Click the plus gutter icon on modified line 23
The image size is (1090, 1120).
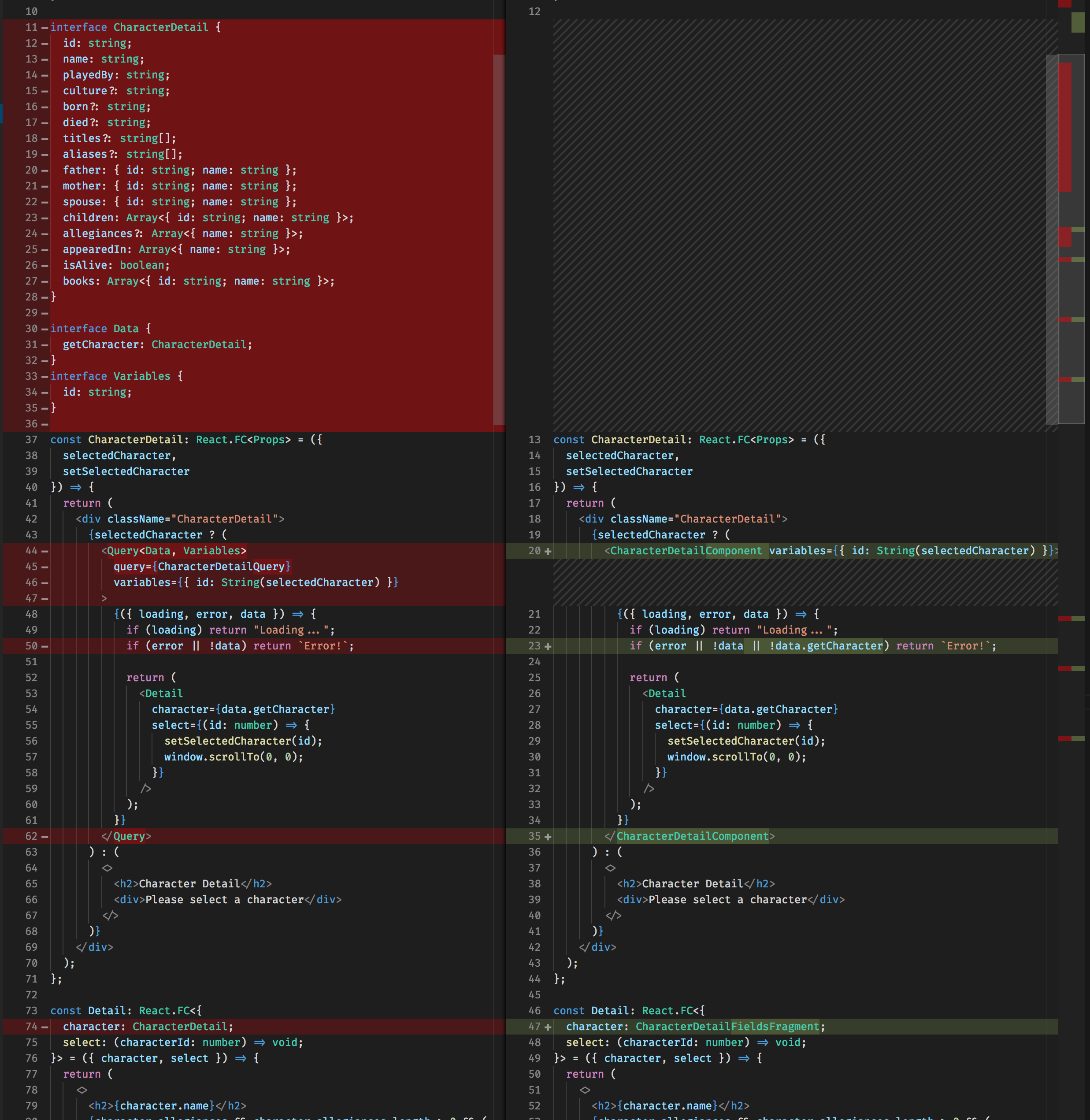pos(548,646)
